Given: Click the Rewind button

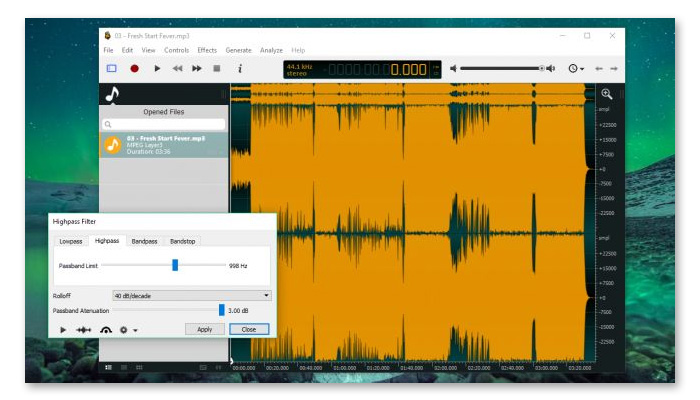Looking at the screenshot, I should [177, 69].
